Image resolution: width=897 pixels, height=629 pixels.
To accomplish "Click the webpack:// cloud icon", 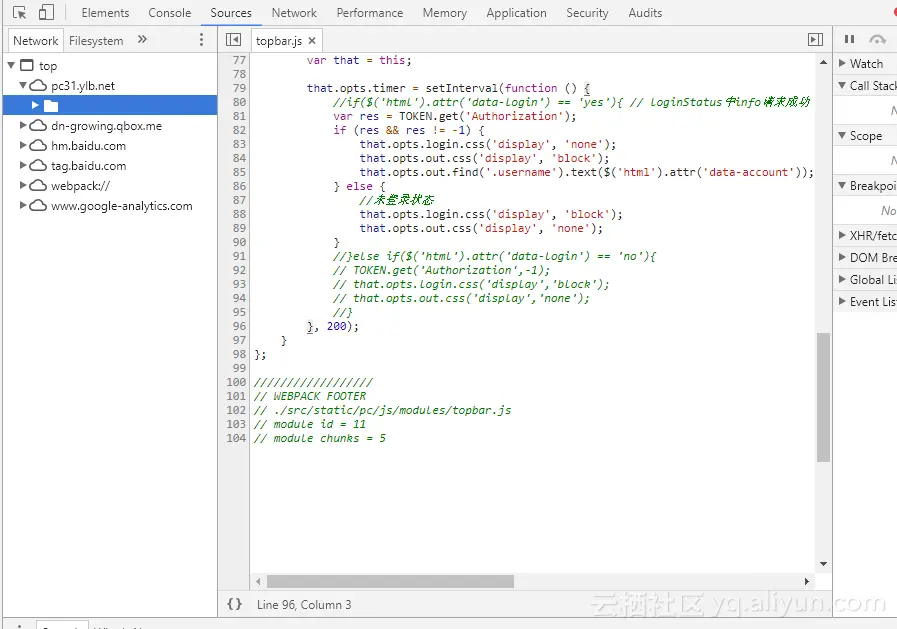I will click(38, 186).
